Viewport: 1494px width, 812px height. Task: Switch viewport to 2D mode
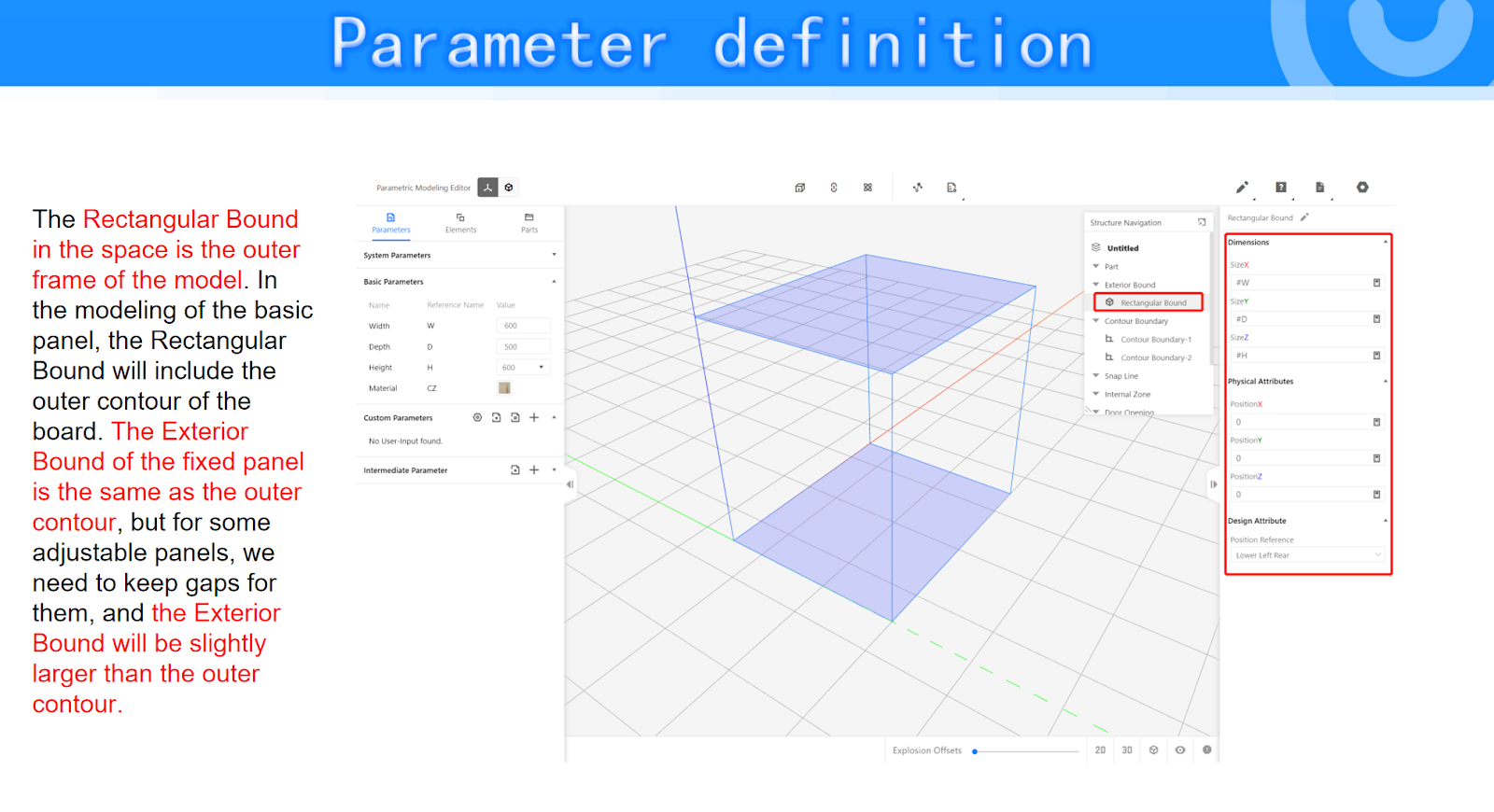point(1100,750)
